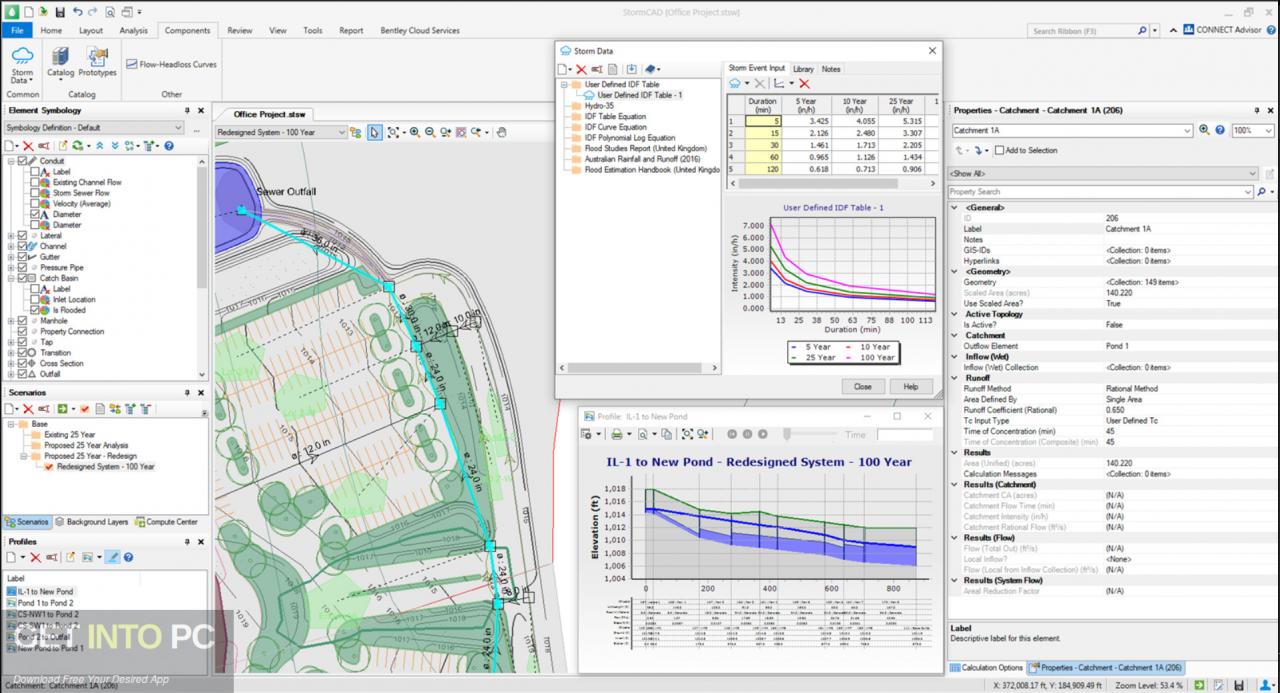Click the Element Symbology help icon
The image size is (1280, 693).
coord(168,145)
